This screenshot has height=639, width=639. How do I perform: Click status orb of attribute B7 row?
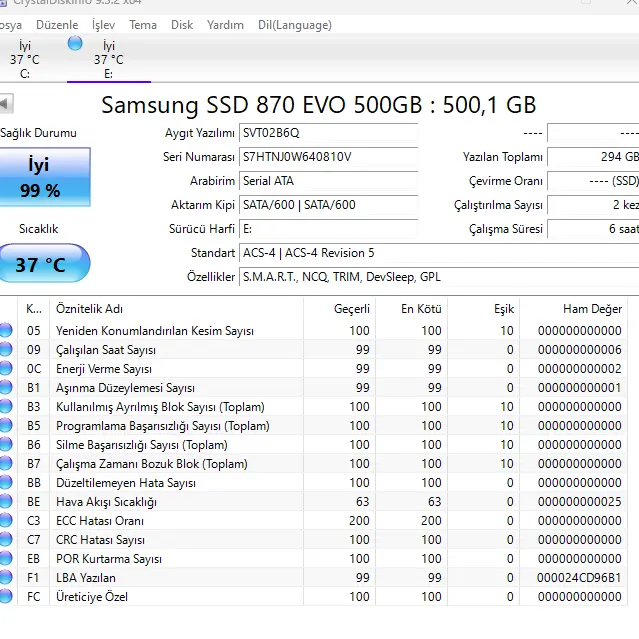pyautogui.click(x=6, y=463)
